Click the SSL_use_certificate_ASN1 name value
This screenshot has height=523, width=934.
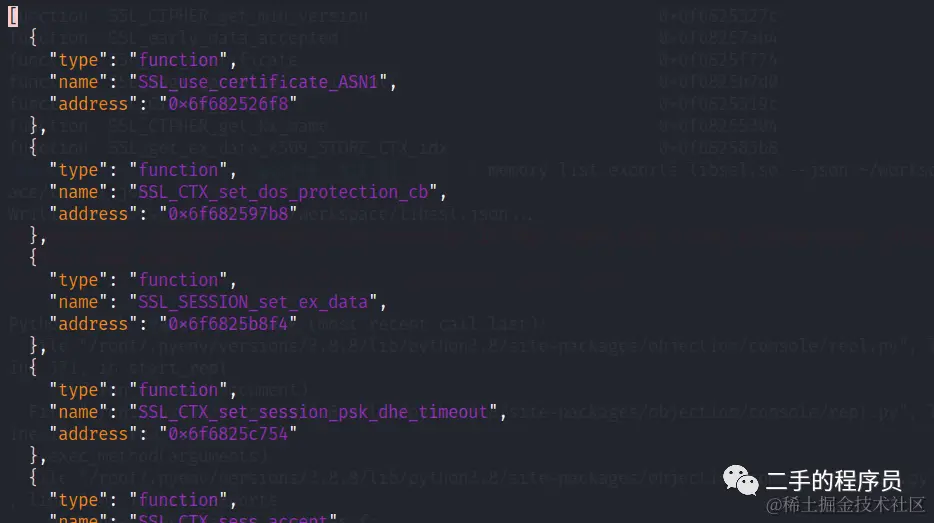click(x=258, y=82)
